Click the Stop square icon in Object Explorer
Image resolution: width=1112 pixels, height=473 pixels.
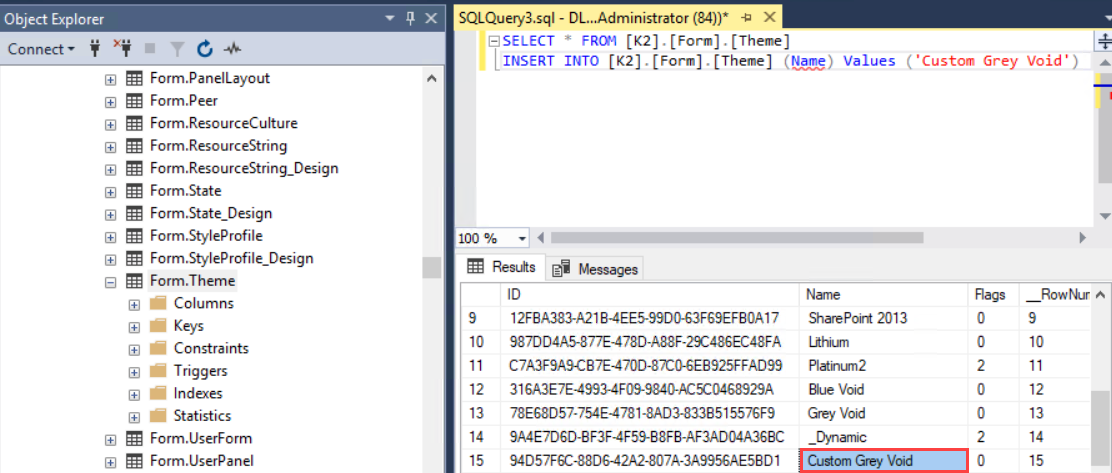[x=150, y=49]
